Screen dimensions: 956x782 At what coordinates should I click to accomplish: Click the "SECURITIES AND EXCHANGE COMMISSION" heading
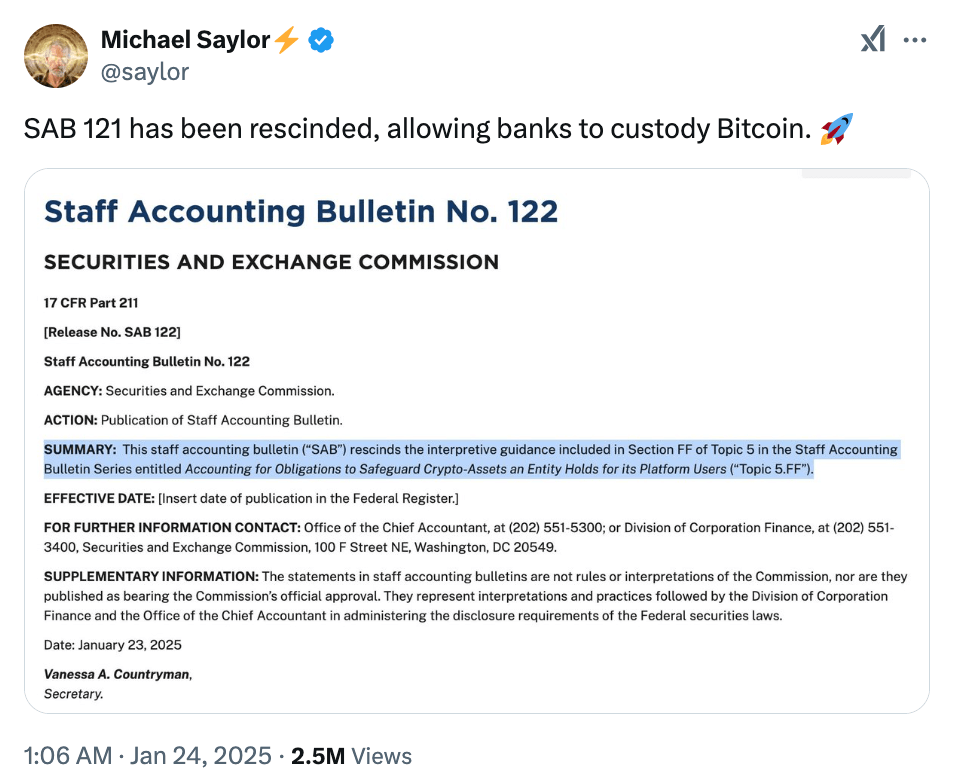(271, 262)
